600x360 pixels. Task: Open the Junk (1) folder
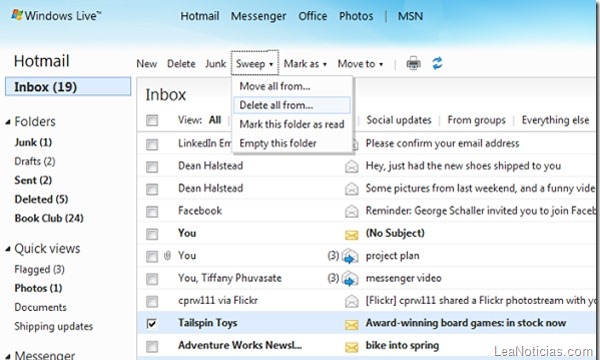[33, 142]
